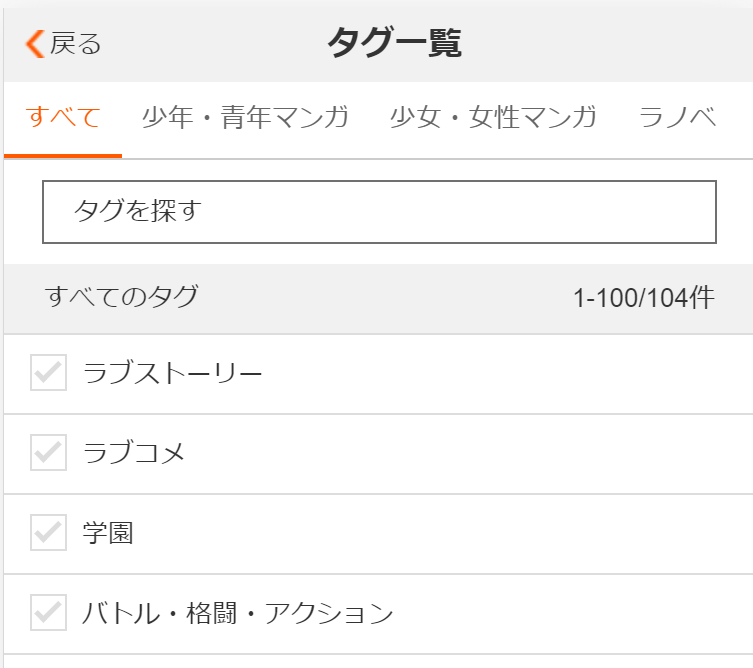Open the 少女・女性マンガ tab
The width and height of the screenshot is (753, 668).
(493, 118)
